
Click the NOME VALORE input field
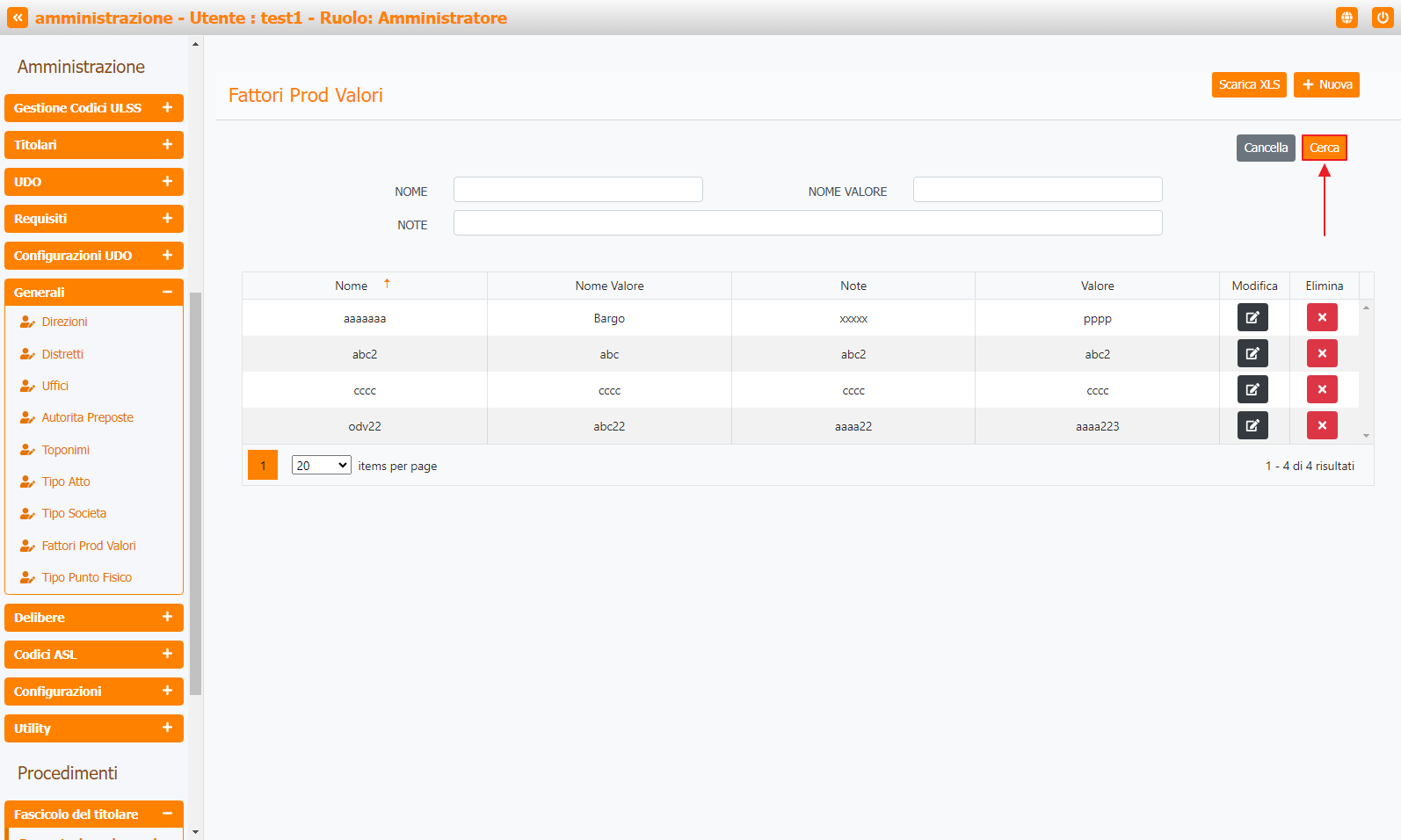(1037, 190)
